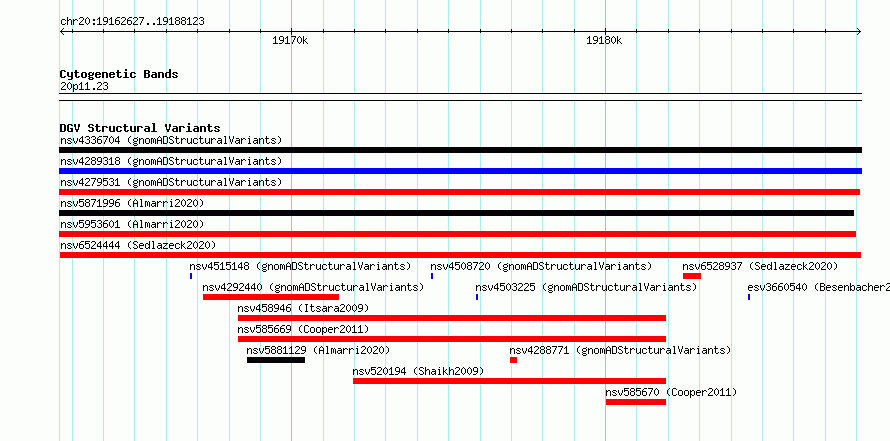Select the small blue esv3660540 marker
The image size is (890, 441).
(749, 297)
